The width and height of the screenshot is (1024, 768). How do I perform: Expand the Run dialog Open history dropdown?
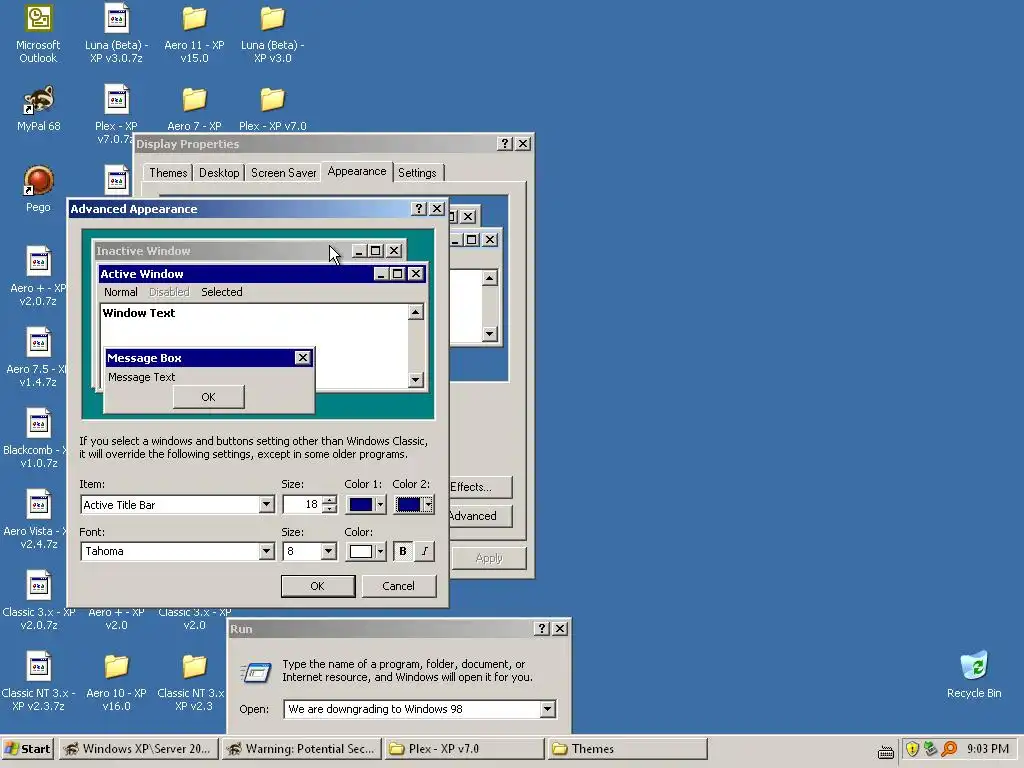coord(547,709)
